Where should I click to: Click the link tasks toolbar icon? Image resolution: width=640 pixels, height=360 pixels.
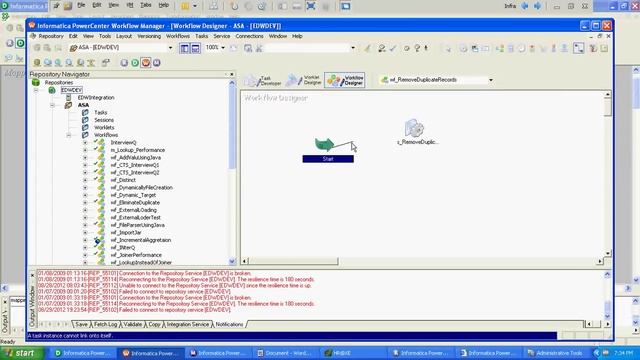tap(579, 48)
